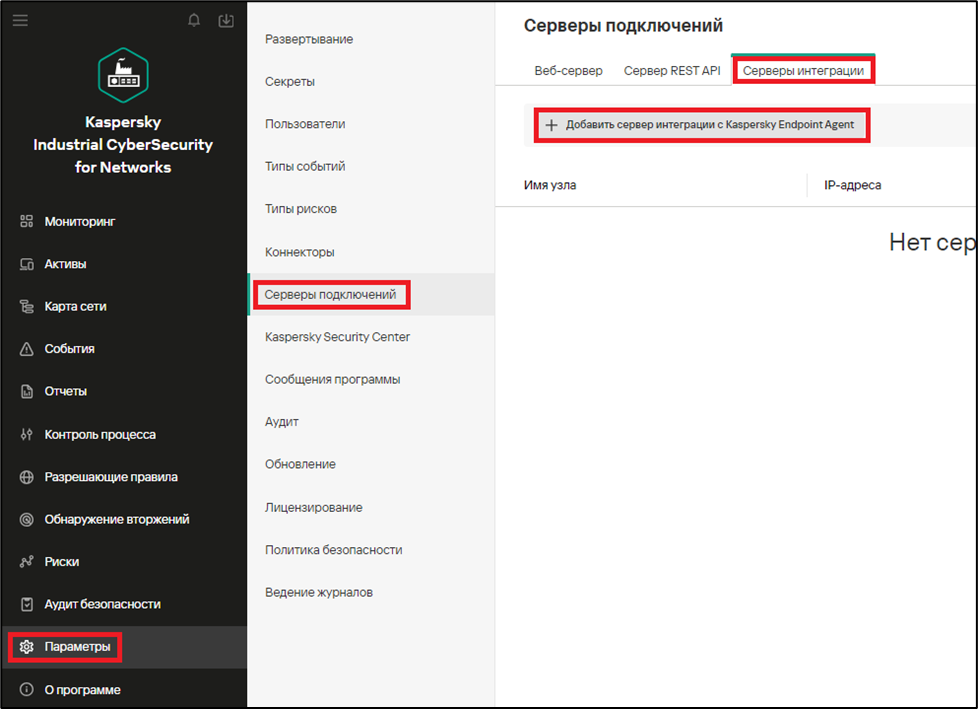Click the События warning triangle icon
Viewport: 978px width, 709px height.
(x=26, y=349)
